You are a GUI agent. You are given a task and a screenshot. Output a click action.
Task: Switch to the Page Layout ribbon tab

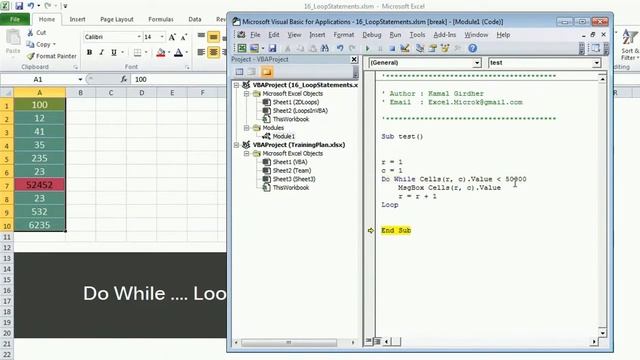[x=117, y=19]
